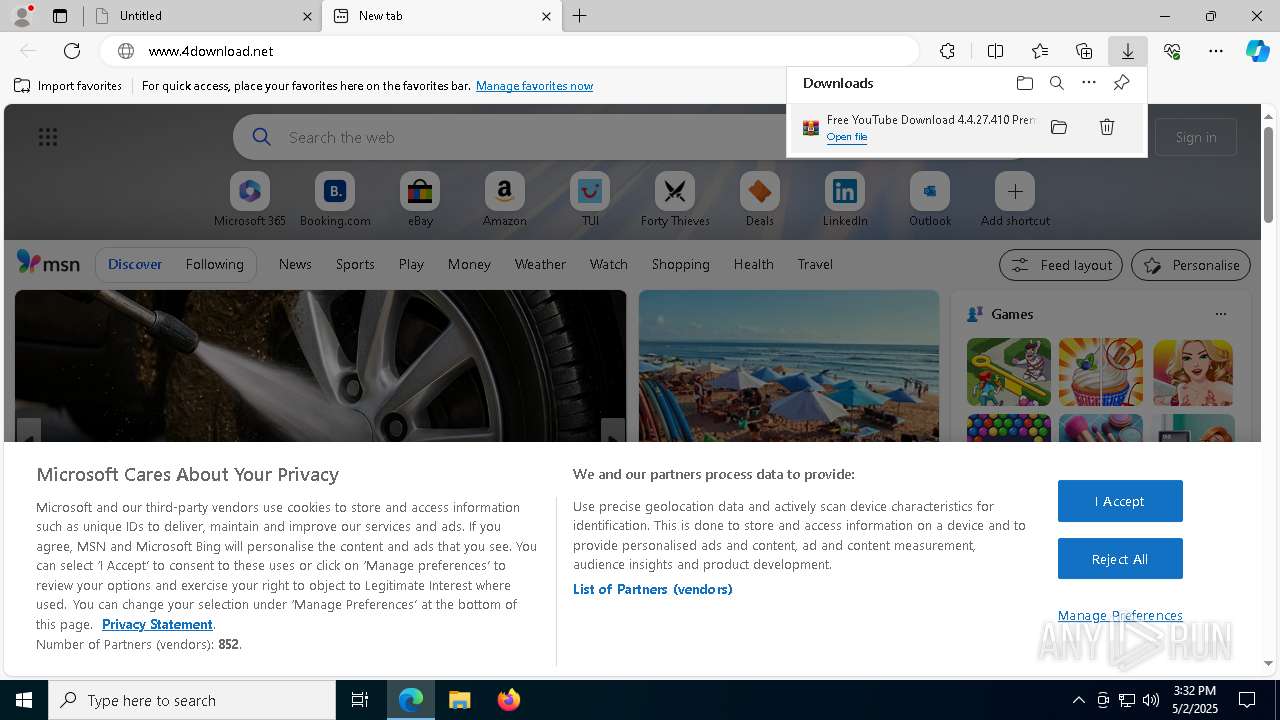Open File Explorer from taskbar
Screen dimensions: 1280x720
[x=460, y=700]
